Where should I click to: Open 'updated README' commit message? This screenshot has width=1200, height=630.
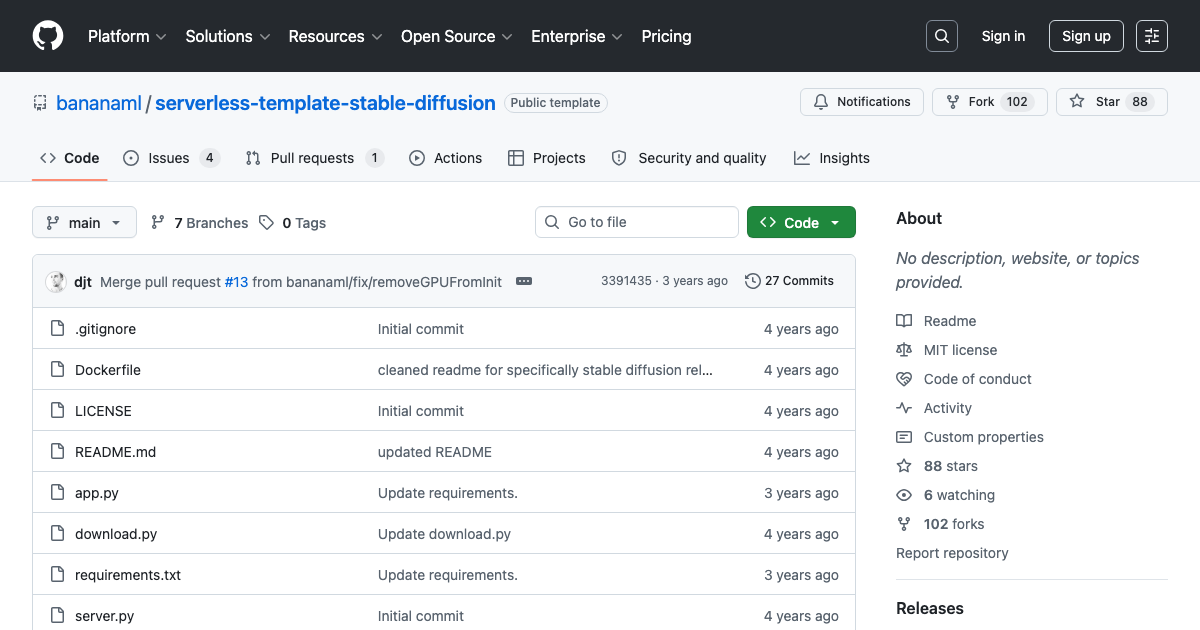click(x=435, y=452)
